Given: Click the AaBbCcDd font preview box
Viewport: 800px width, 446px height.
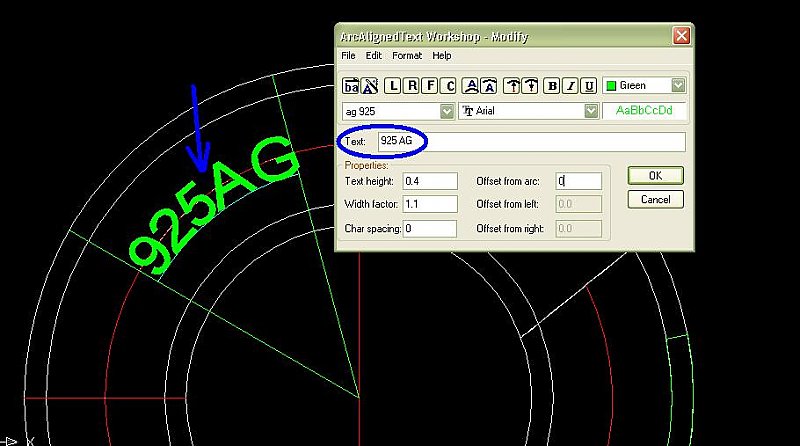Looking at the screenshot, I should [644, 111].
